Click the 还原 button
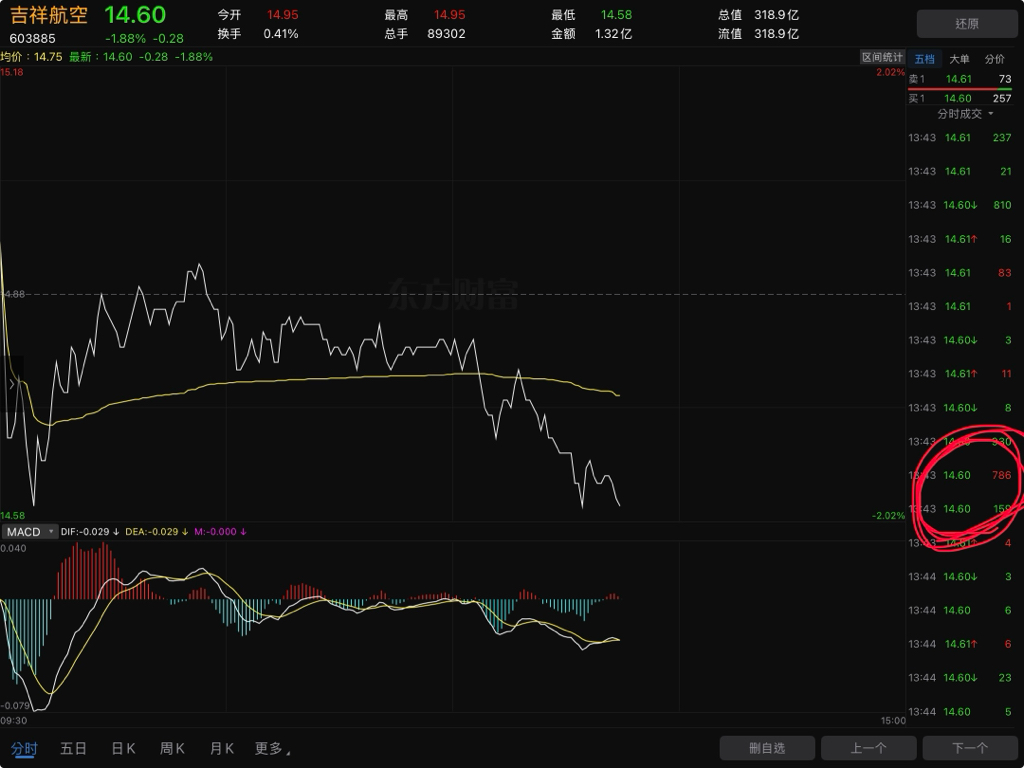 (x=967, y=24)
